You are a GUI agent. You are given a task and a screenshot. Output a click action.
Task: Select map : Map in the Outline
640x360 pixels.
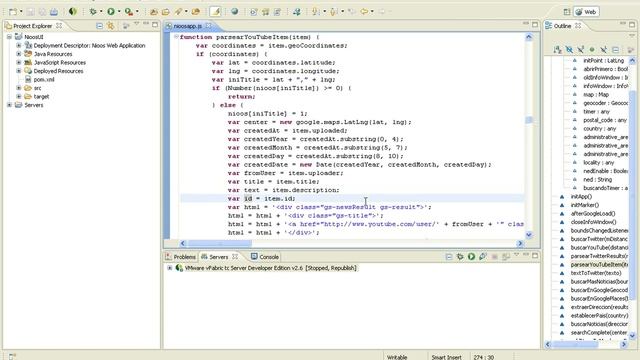point(596,95)
